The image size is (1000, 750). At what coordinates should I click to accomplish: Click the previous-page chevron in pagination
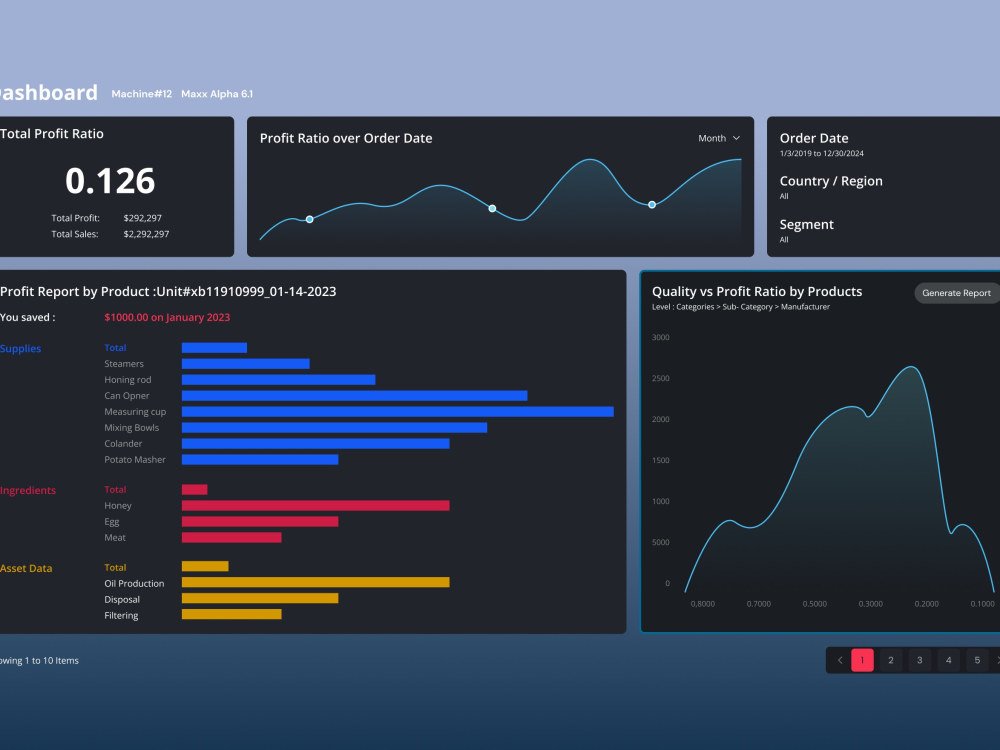(x=839, y=660)
